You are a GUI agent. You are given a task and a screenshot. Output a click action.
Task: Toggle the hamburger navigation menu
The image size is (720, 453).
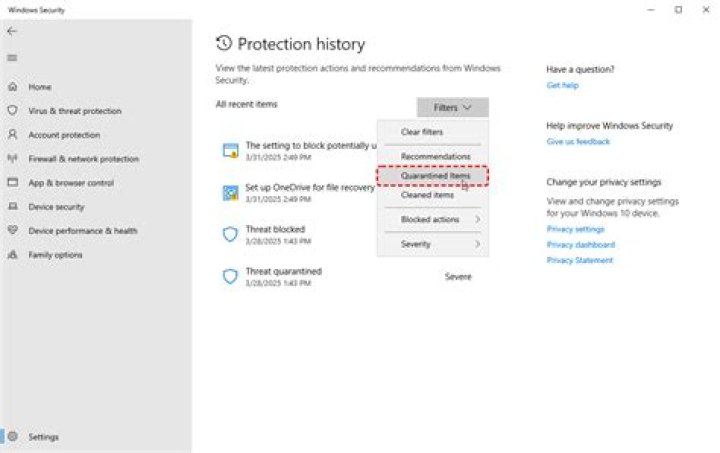tap(12, 58)
